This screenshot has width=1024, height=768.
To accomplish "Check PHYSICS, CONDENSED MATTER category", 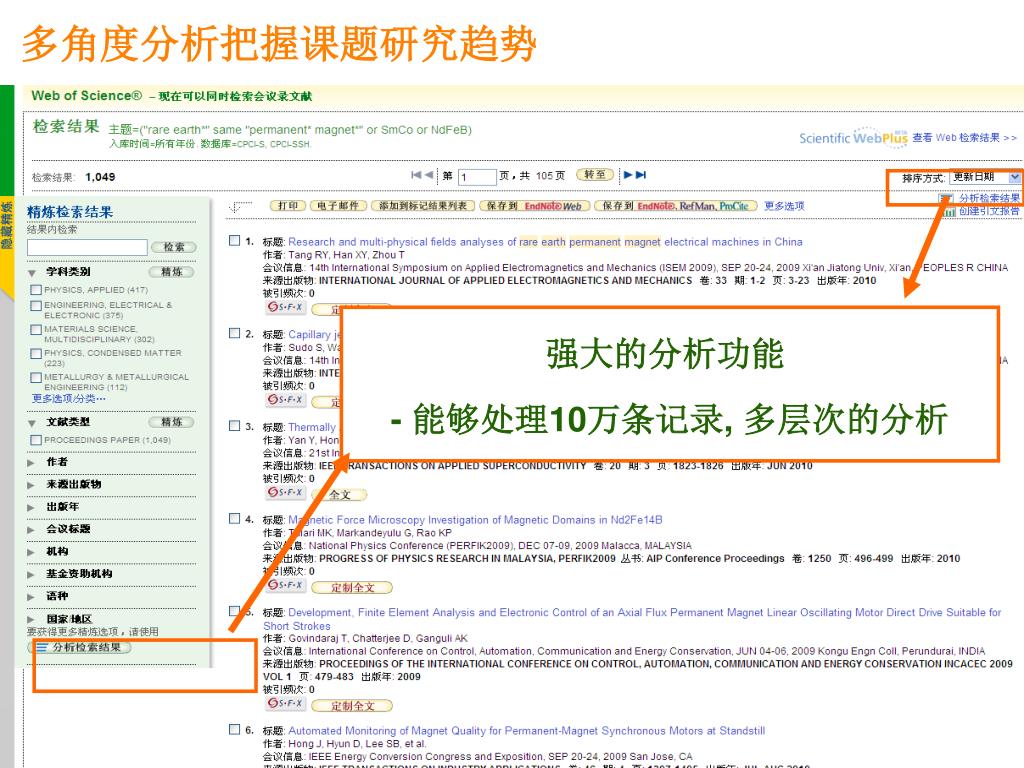I will 37,354.
